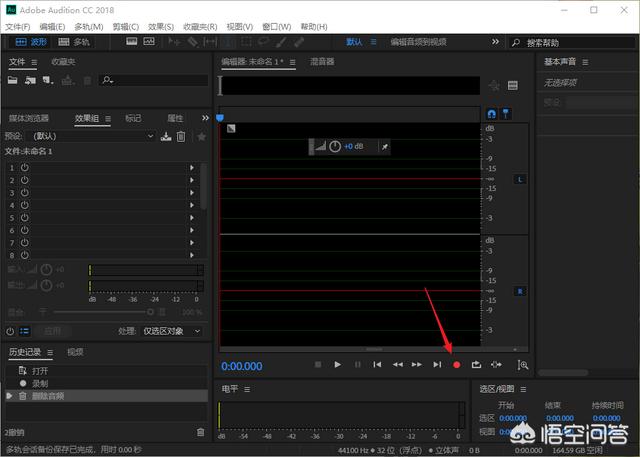Viewport: 640px width, 457px height.
Task: Click the zoom icon beside transport controls
Action: [x=522, y=365]
